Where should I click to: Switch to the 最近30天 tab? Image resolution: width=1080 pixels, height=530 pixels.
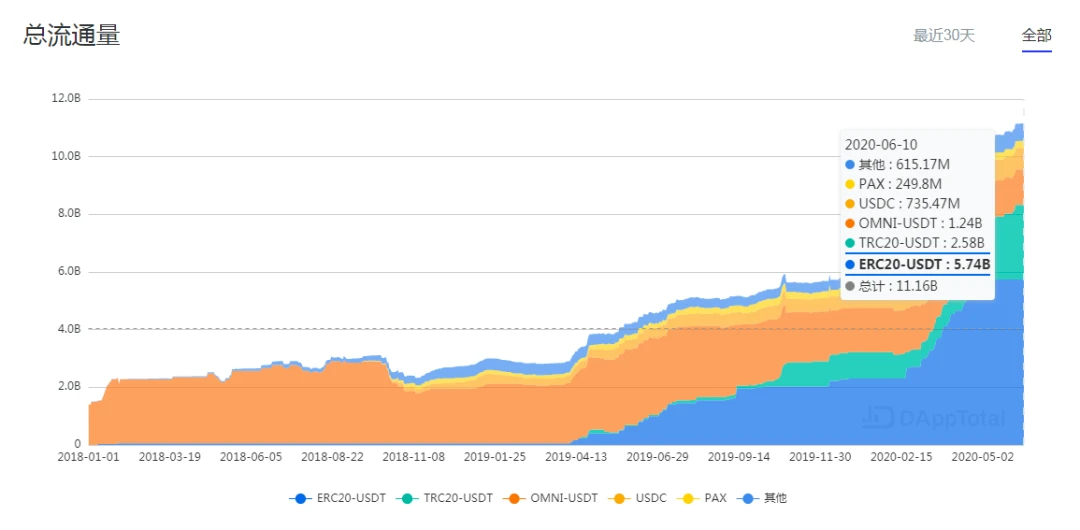[x=944, y=36]
